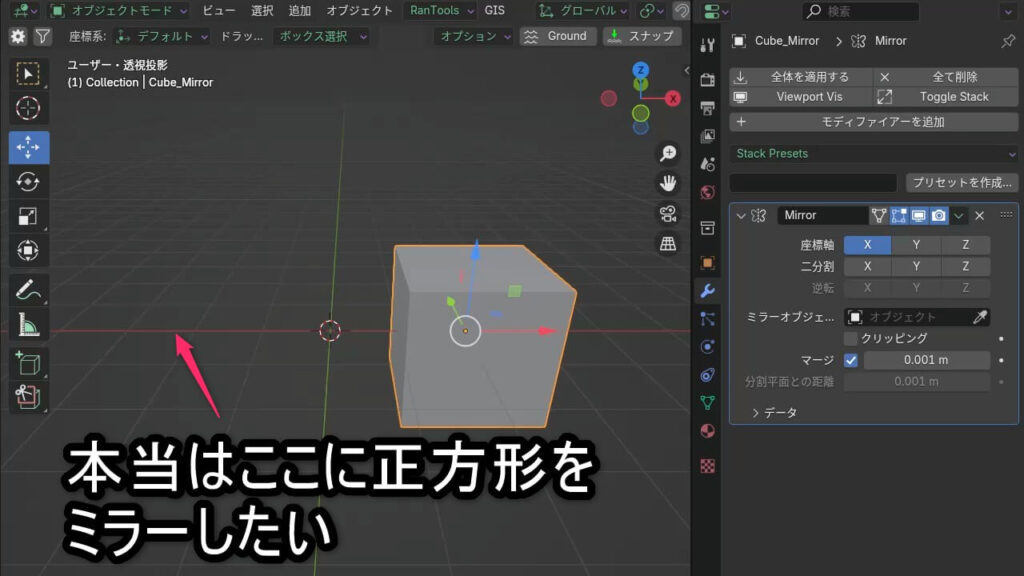Viewport: 1024px width, 576px height.
Task: Select the Rotate tool
Action: pyautogui.click(x=29, y=181)
